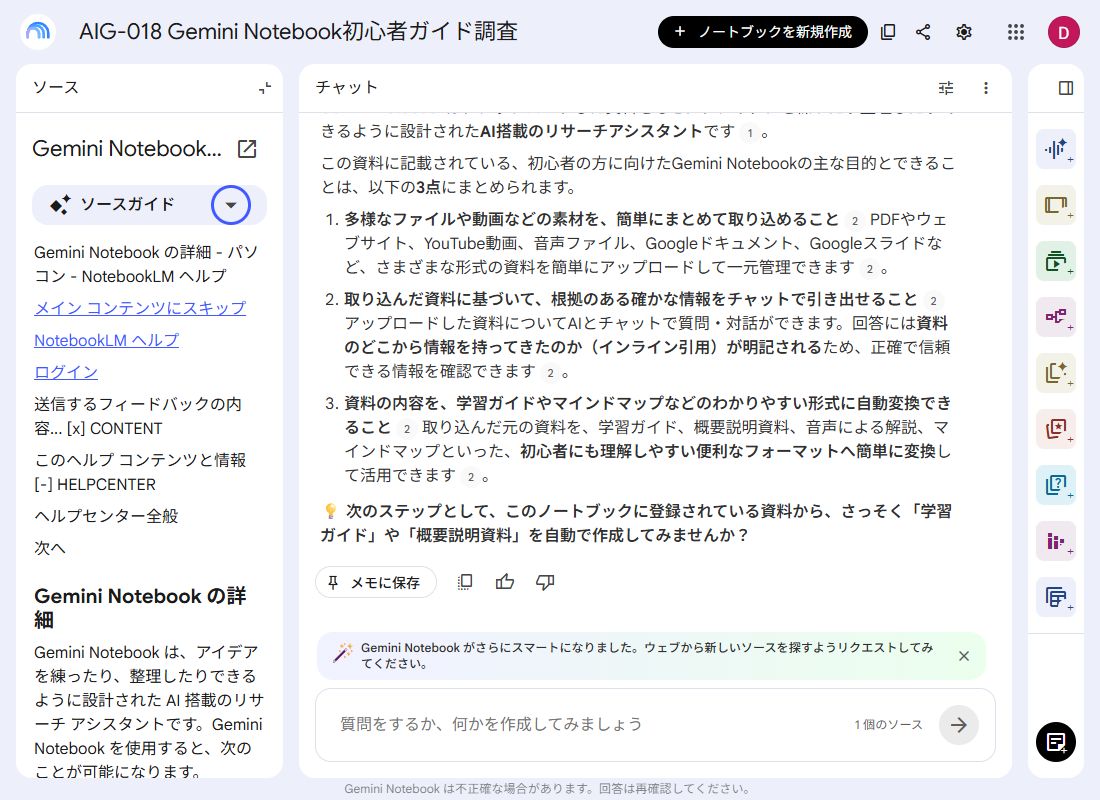Create a mind map from studio sidebar

tap(1056, 317)
